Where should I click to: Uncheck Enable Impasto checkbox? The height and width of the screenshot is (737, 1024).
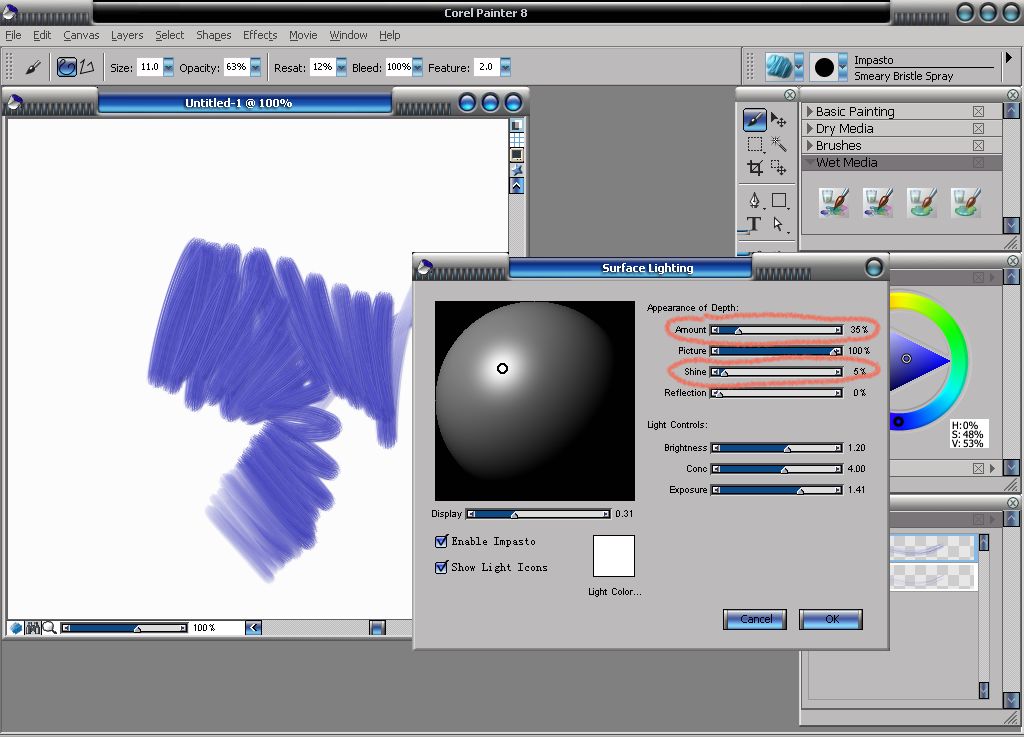(x=441, y=541)
